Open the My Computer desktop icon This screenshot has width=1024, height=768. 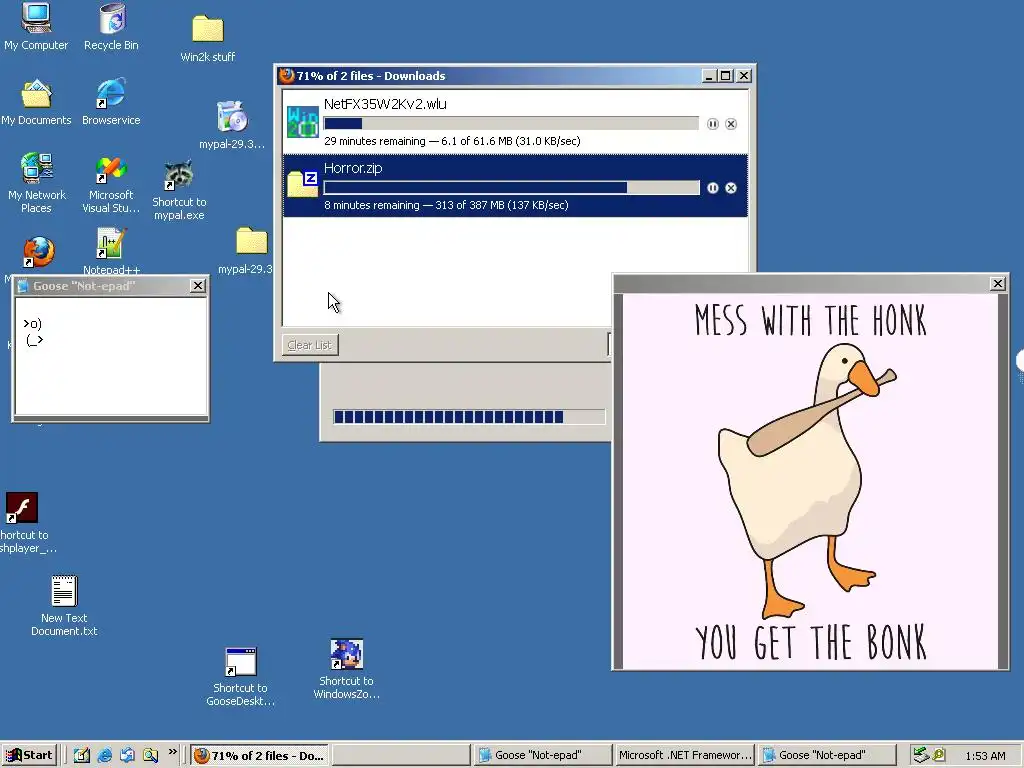click(x=36, y=26)
